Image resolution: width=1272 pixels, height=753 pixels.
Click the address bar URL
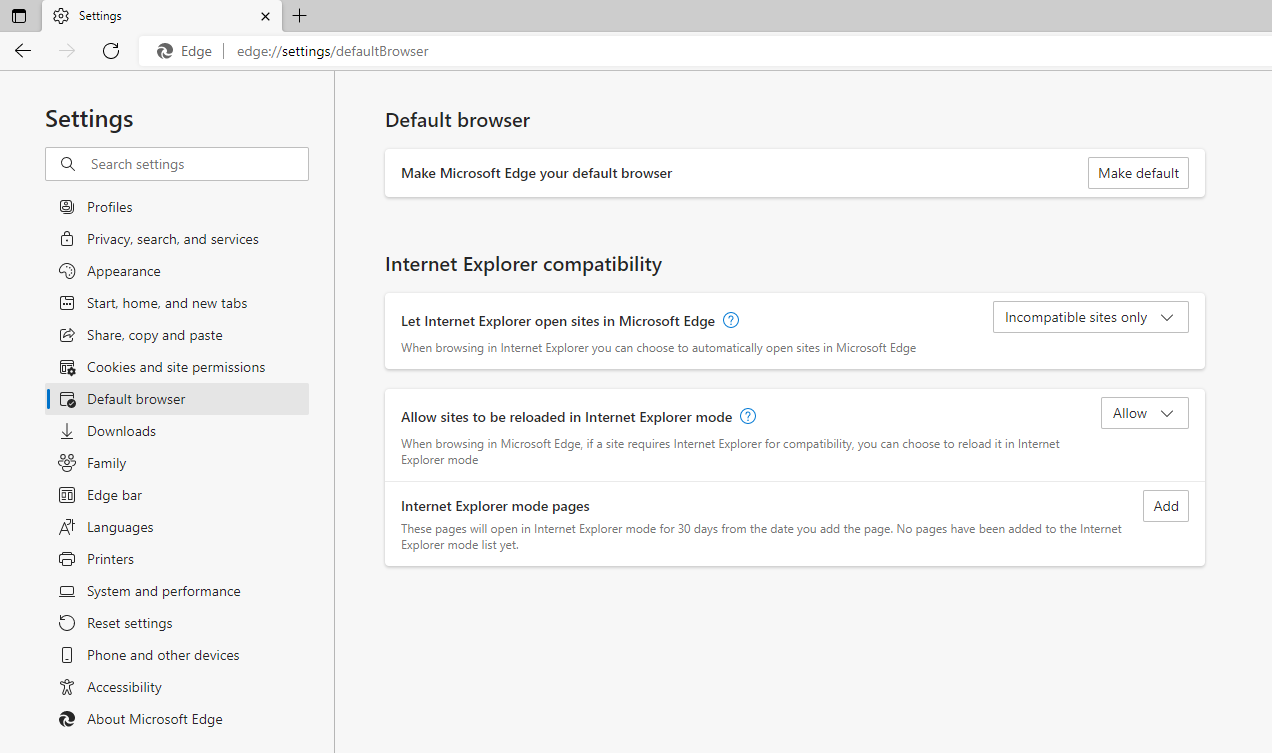[x=332, y=51]
